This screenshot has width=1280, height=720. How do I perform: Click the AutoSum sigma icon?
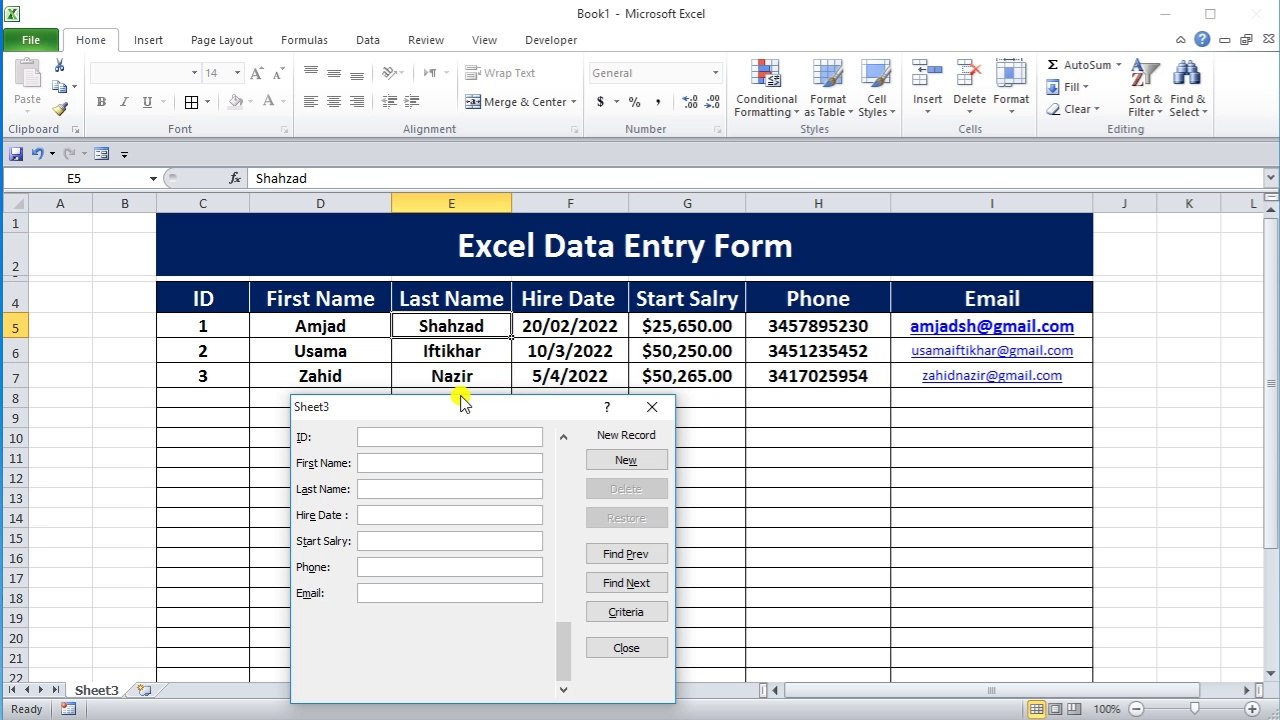pos(1053,65)
